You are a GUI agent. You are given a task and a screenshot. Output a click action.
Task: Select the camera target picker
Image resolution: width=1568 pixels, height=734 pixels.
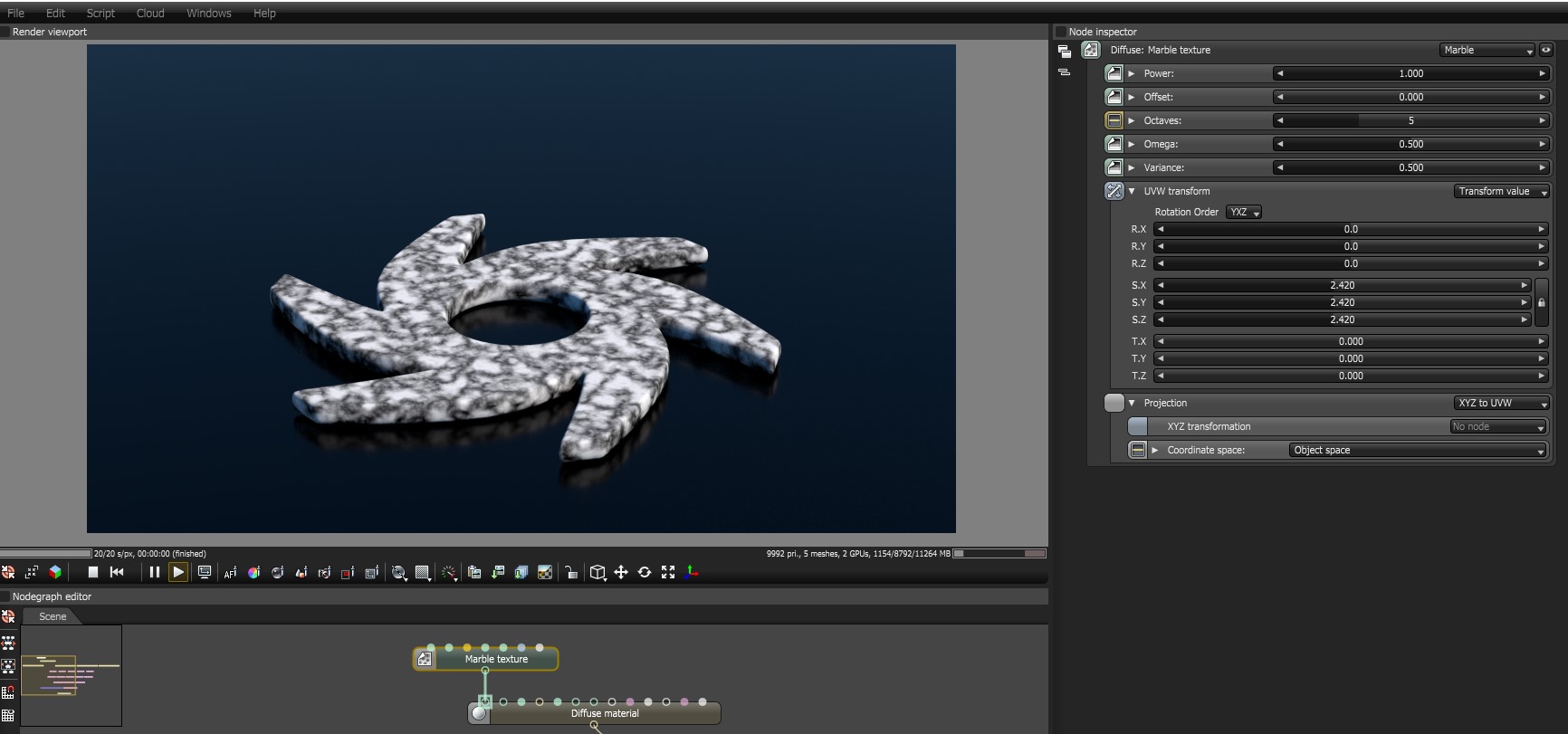324,572
